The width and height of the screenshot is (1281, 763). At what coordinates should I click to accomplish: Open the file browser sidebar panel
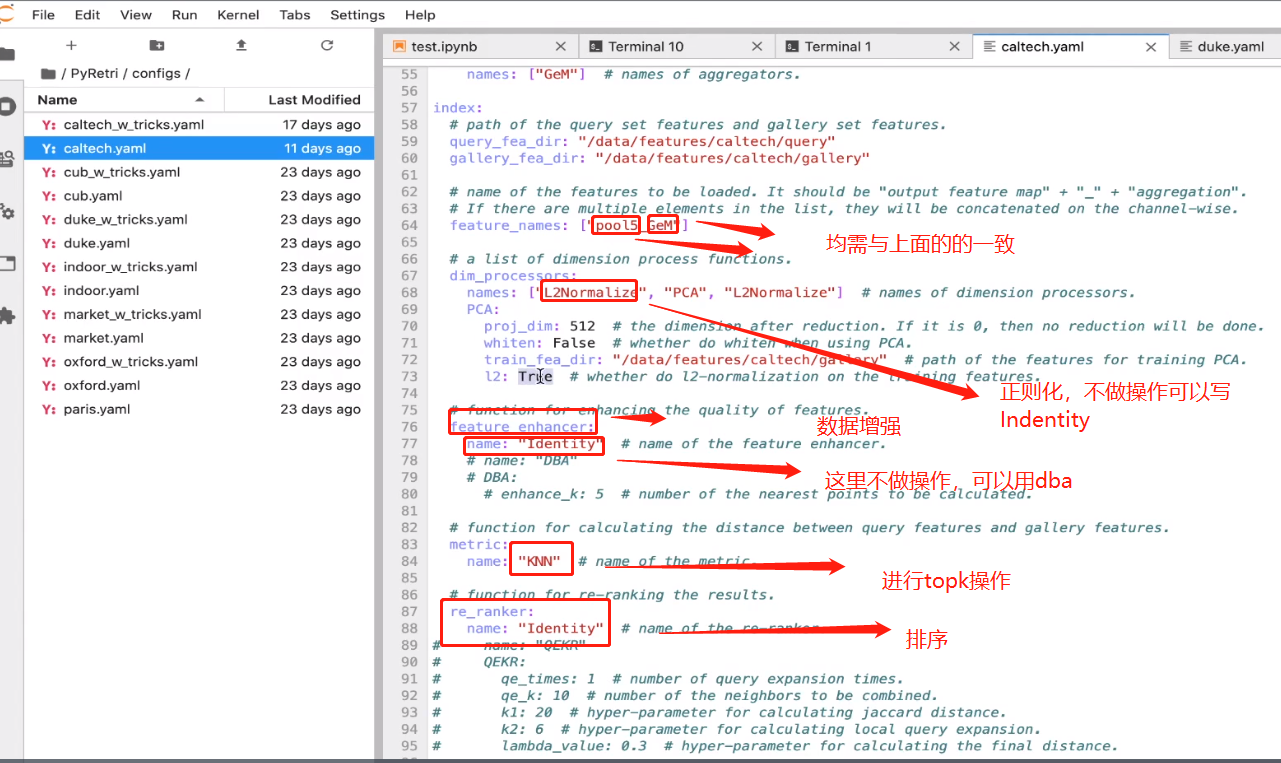click(x=8, y=55)
